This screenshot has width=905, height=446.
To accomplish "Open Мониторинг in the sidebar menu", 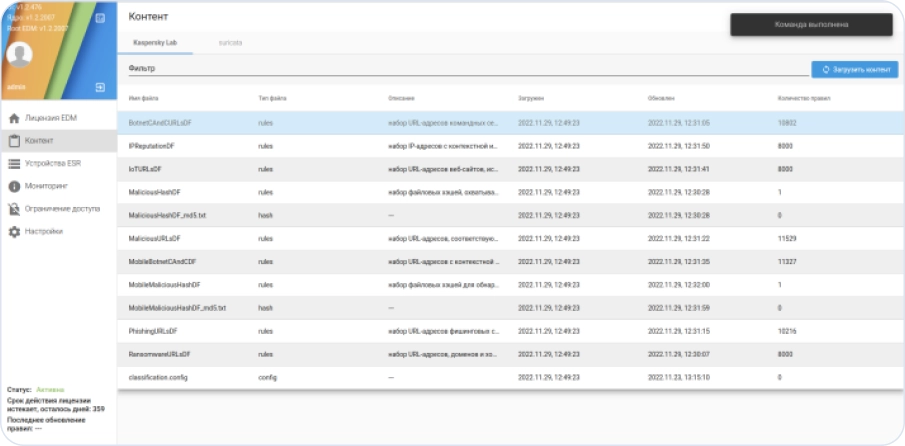I will pos(46,186).
